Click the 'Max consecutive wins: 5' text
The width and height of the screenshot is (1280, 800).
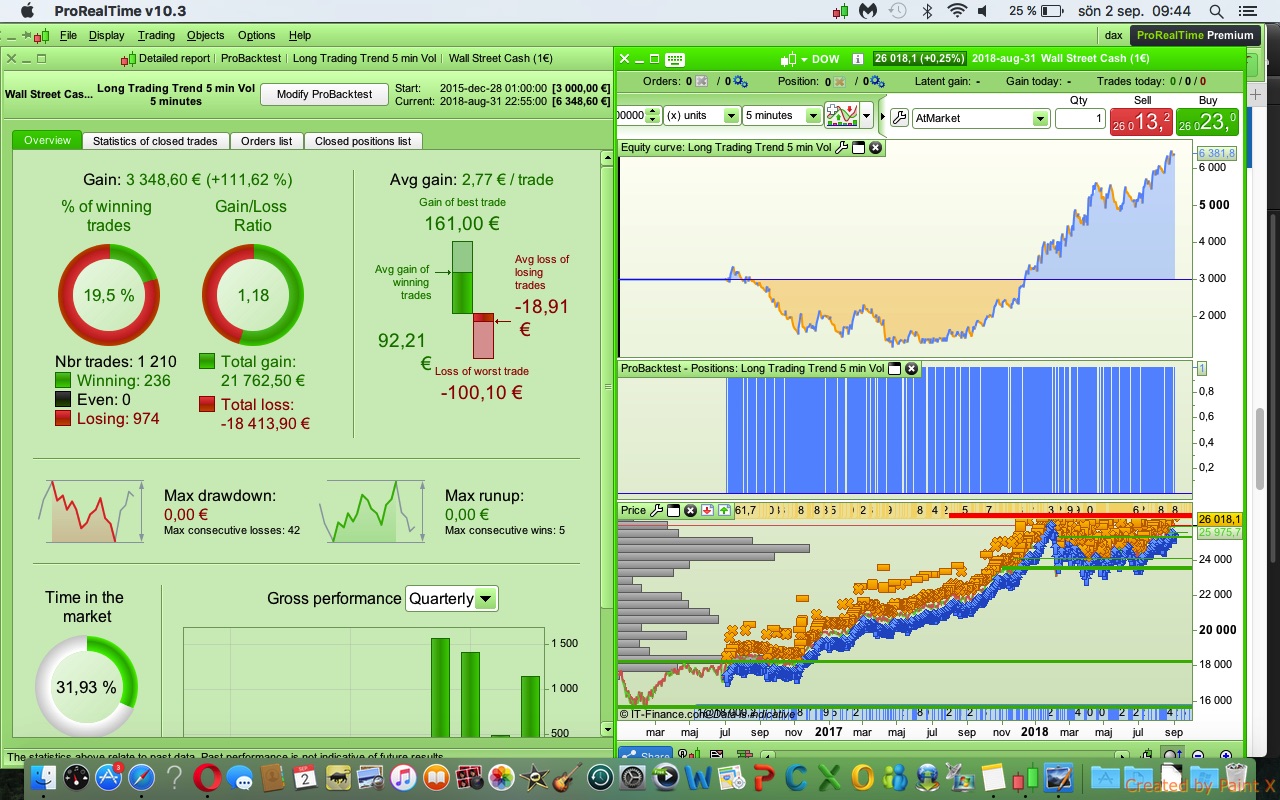tap(505, 530)
